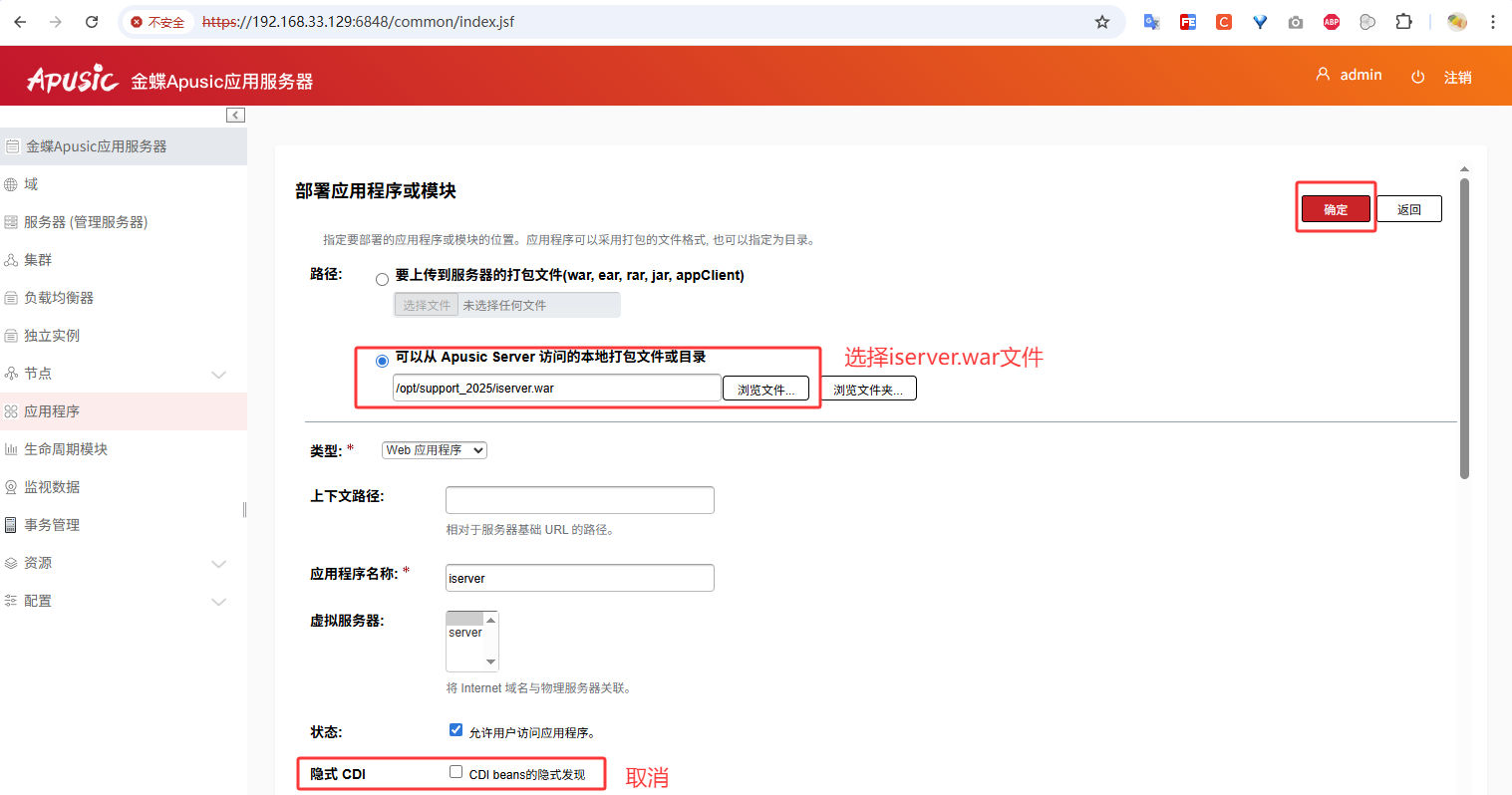Go back with the browser back arrow
This screenshot has width=1512, height=795.
pyautogui.click(x=20, y=22)
